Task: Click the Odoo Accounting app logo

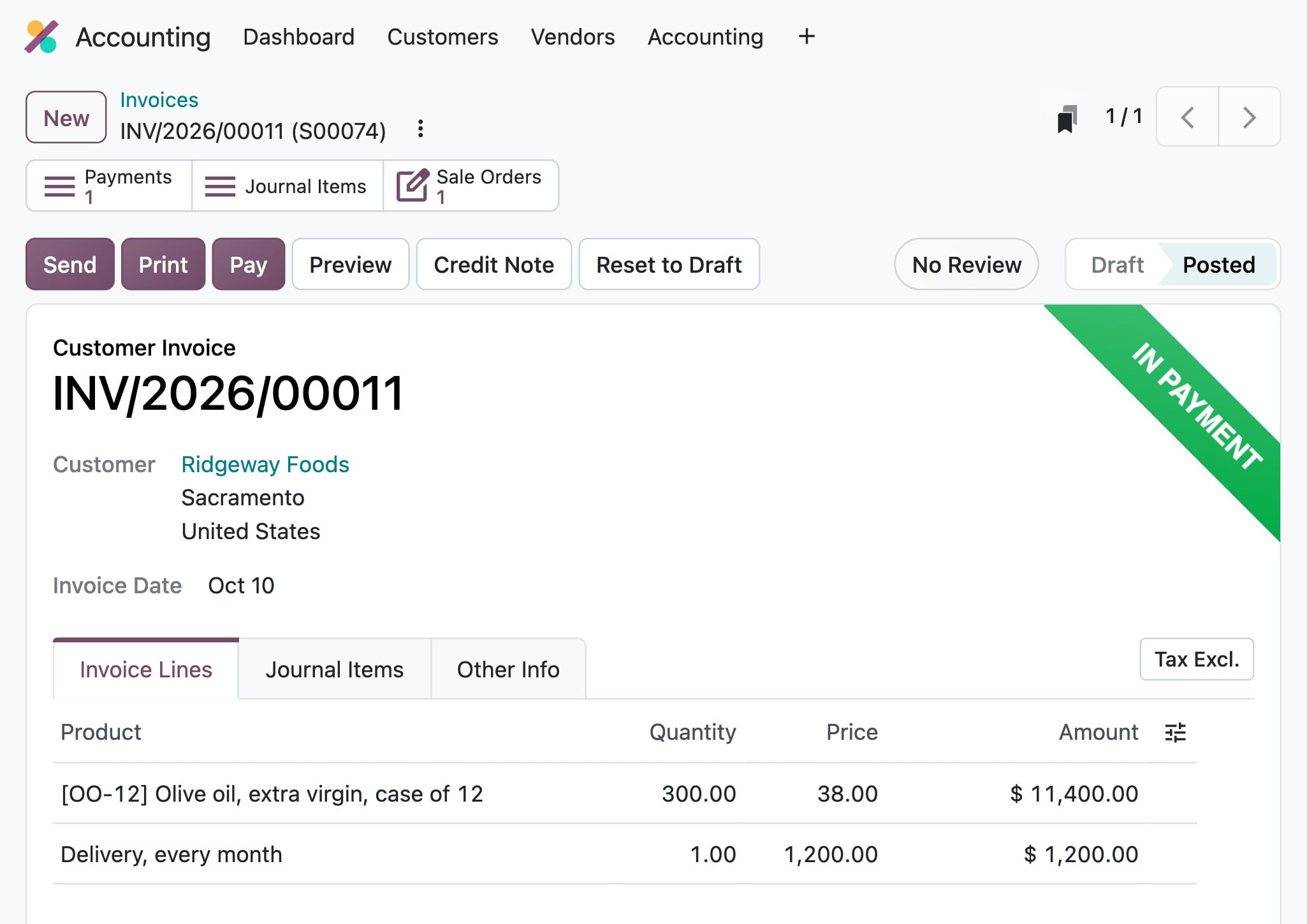Action: [41, 36]
